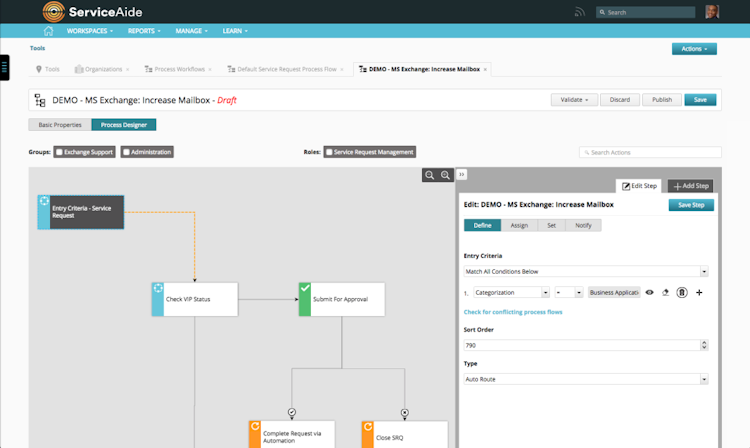The image size is (750, 448).
Task: Focus the Search Actions field
Action: pyautogui.click(x=651, y=153)
